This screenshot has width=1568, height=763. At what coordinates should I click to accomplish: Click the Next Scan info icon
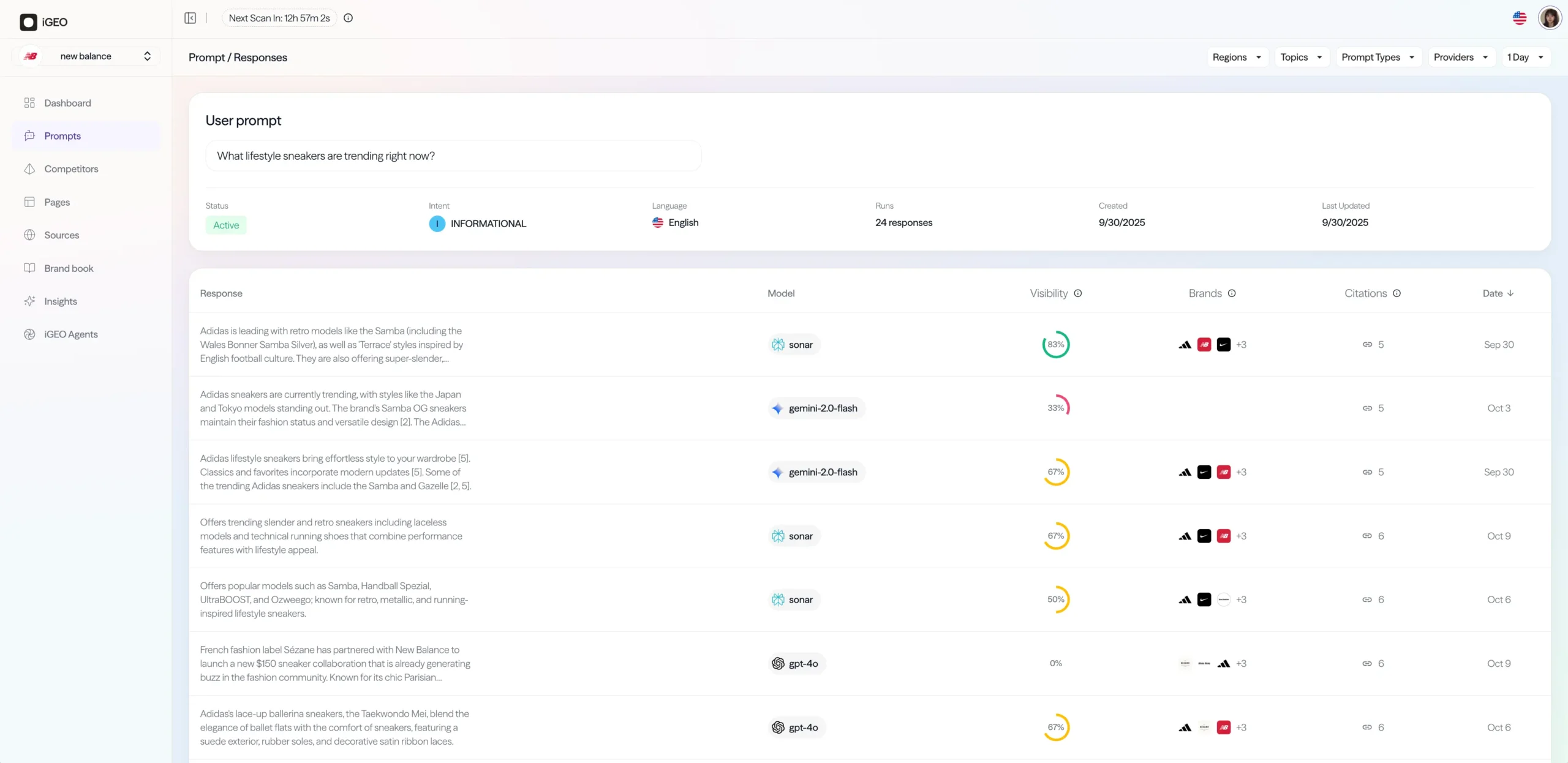tap(348, 18)
